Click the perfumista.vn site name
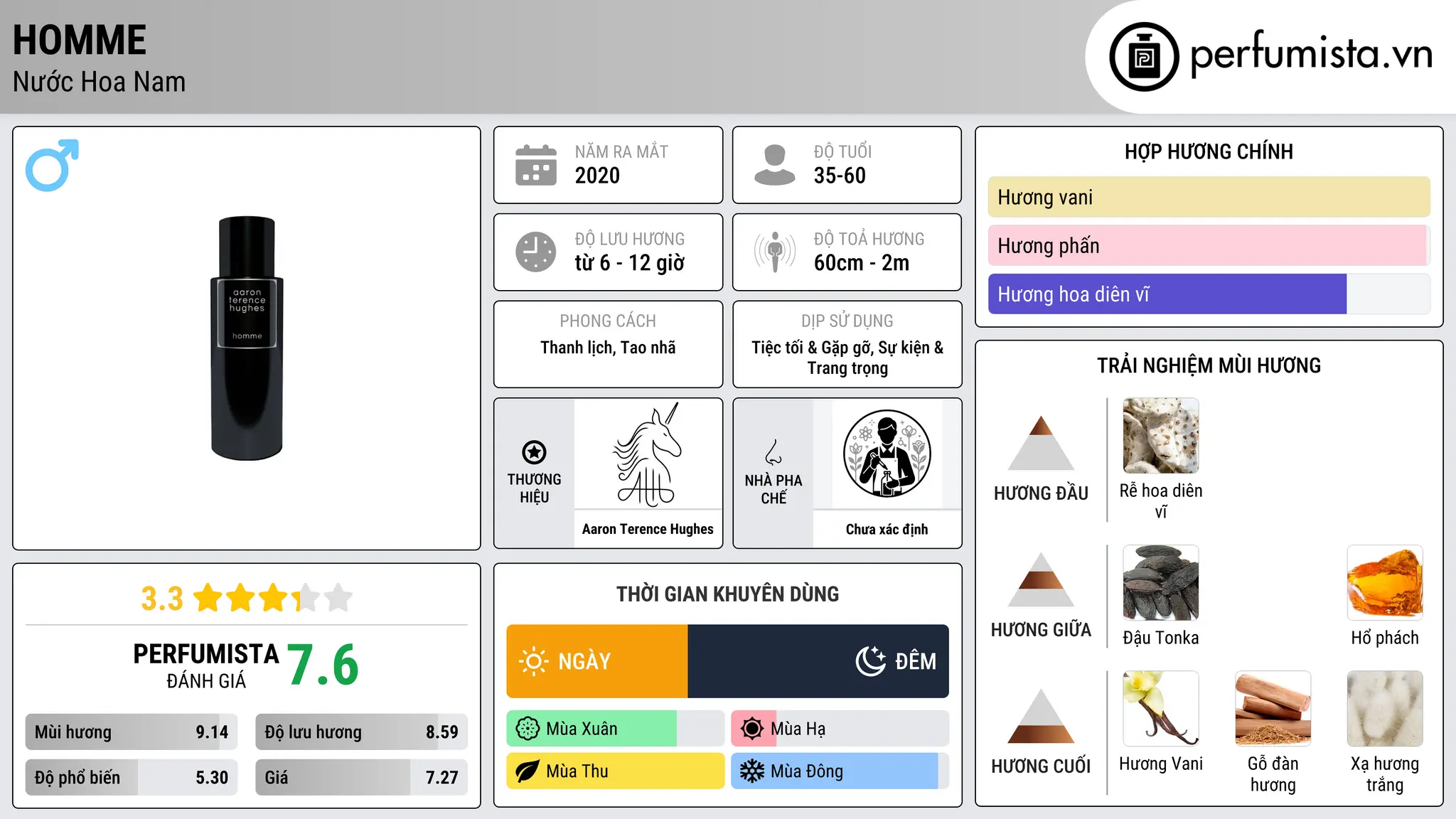Screen dimensions: 1456x819 [1312, 53]
